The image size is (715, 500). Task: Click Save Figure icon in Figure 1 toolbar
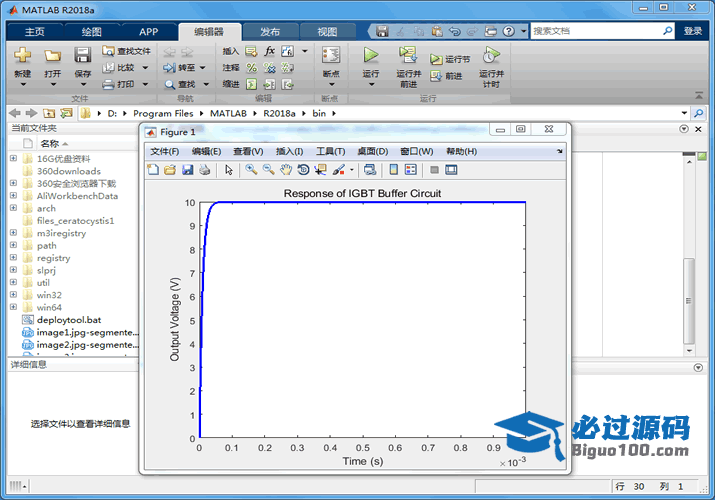[x=187, y=170]
